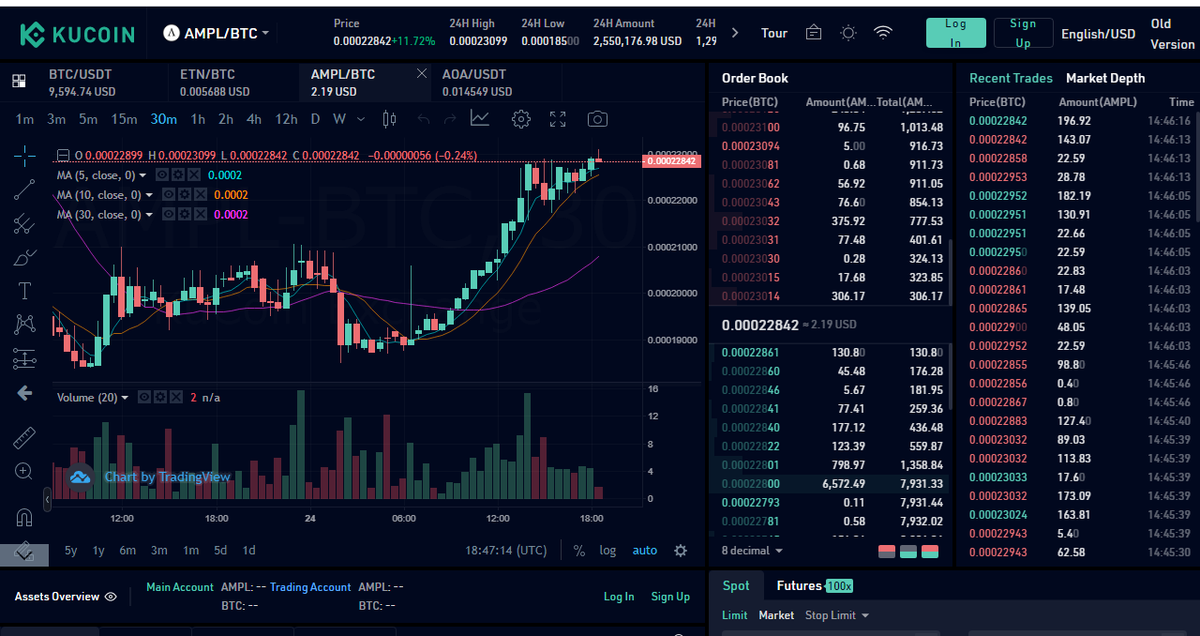
Task: Select the zoom in tool
Action: coord(25,471)
